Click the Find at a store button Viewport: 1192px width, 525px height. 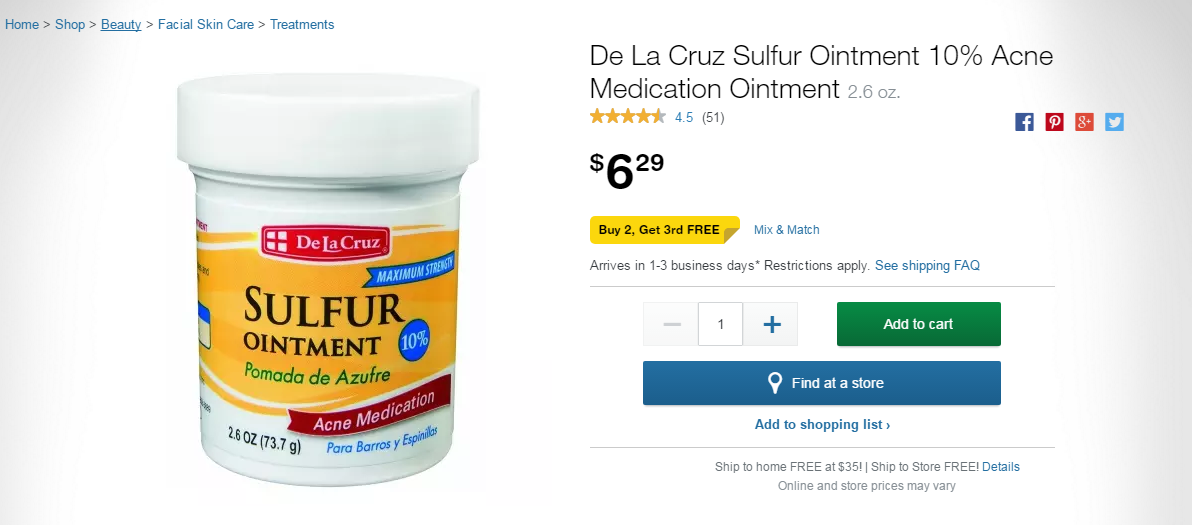pos(822,383)
